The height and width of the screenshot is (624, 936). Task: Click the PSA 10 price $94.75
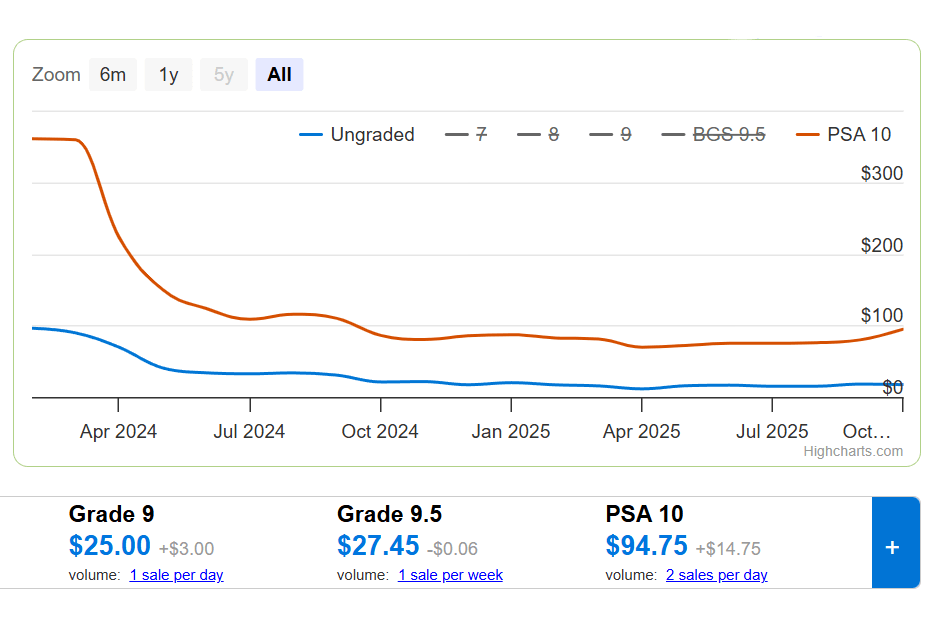[646, 546]
